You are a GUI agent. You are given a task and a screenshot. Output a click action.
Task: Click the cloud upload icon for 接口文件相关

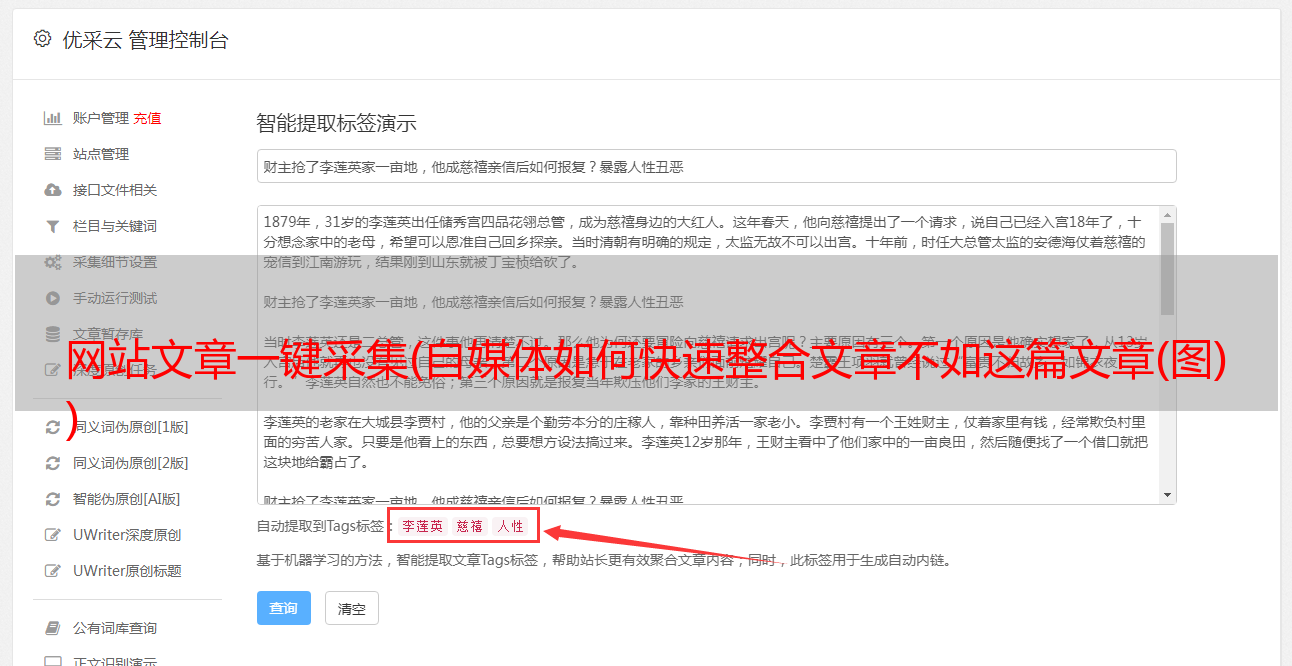tap(53, 190)
